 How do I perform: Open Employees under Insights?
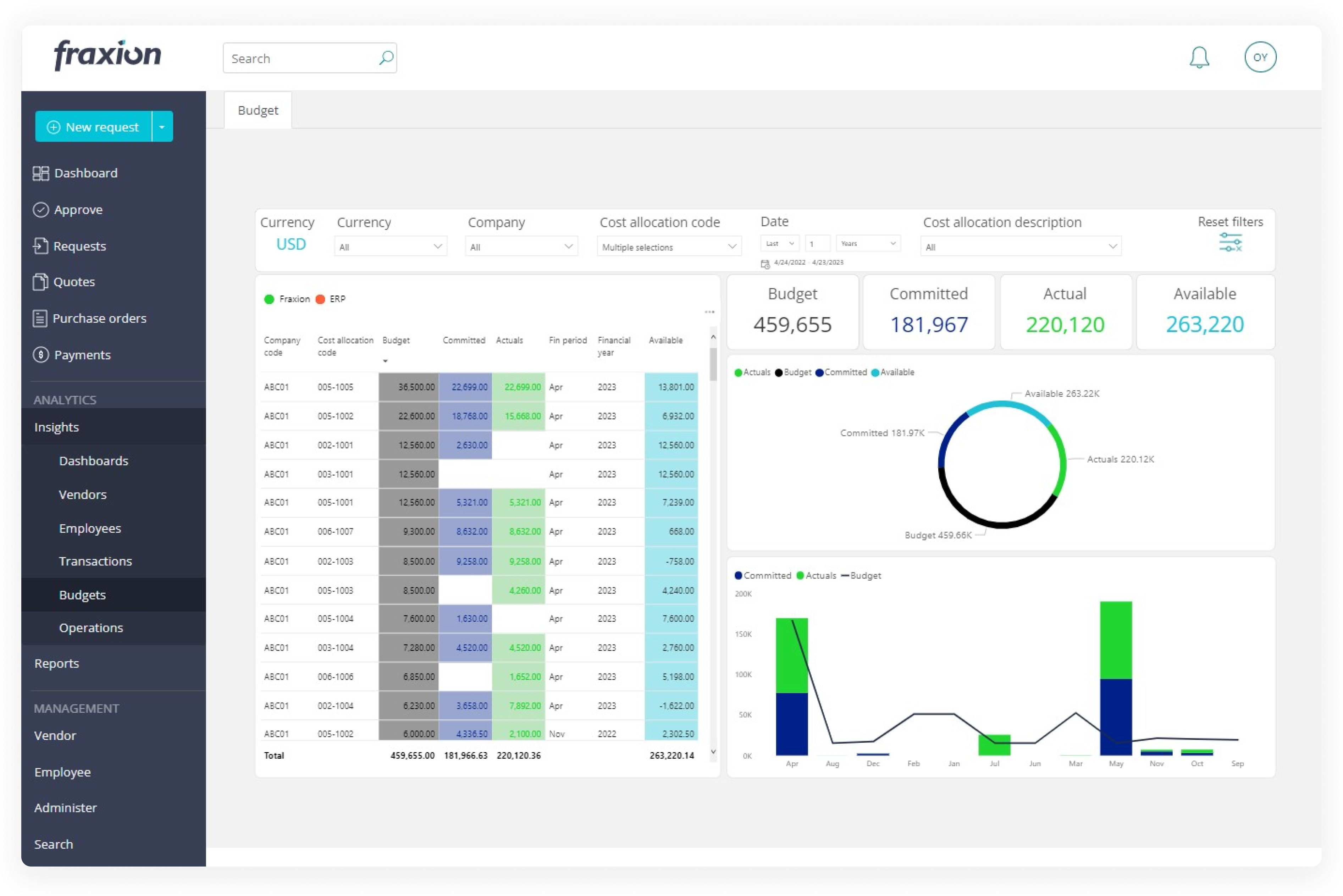tap(90, 528)
